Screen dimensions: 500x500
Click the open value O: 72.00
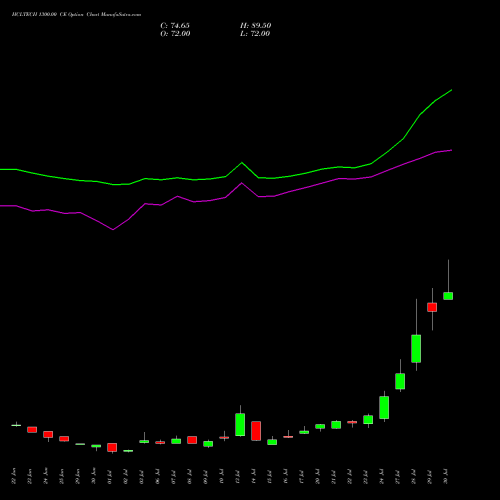click(x=175, y=34)
